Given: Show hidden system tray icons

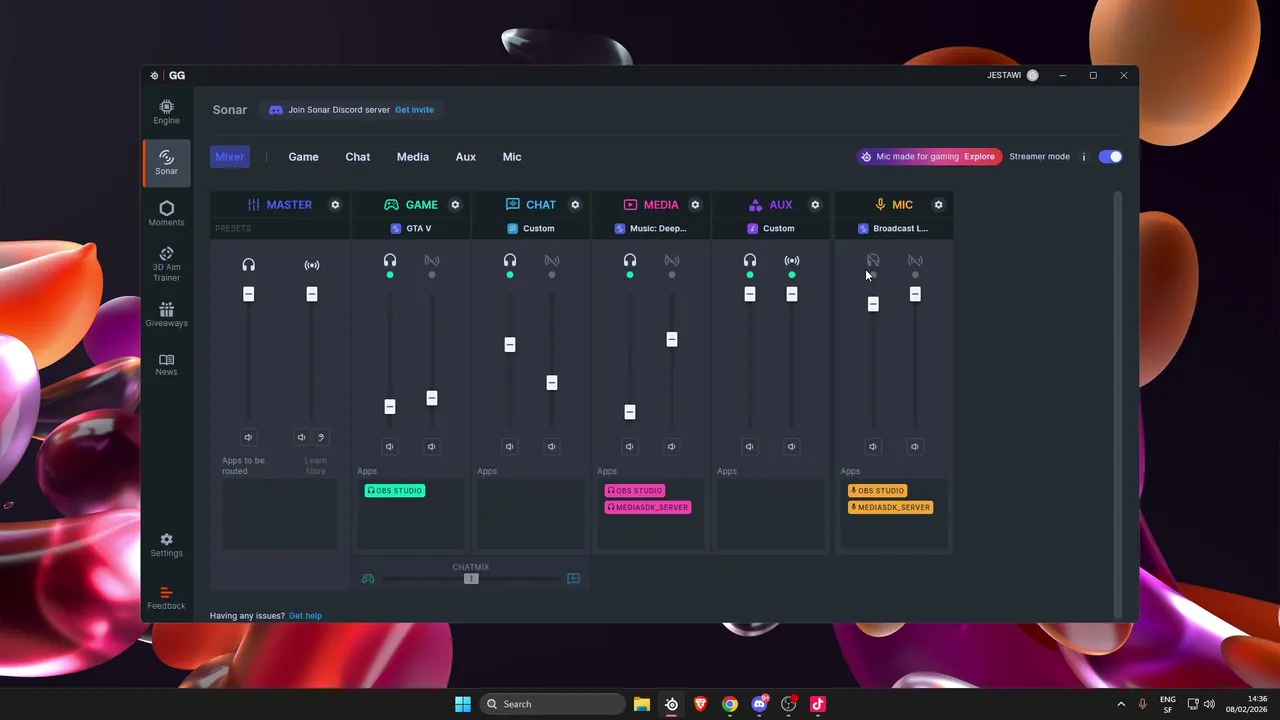Looking at the screenshot, I should (1121, 704).
